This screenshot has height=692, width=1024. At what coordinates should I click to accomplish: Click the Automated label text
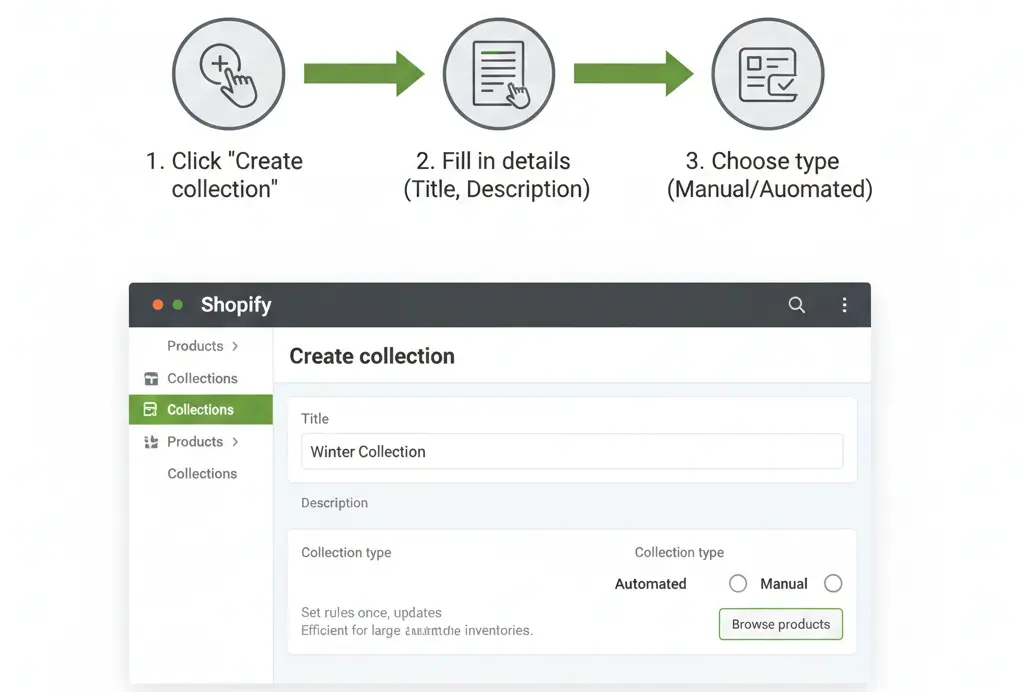pyautogui.click(x=650, y=584)
